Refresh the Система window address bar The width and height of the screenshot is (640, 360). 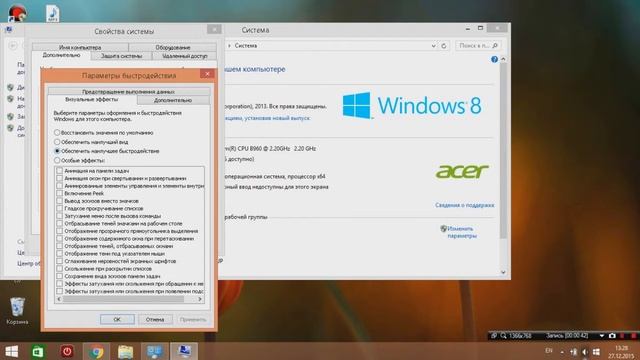point(444,46)
